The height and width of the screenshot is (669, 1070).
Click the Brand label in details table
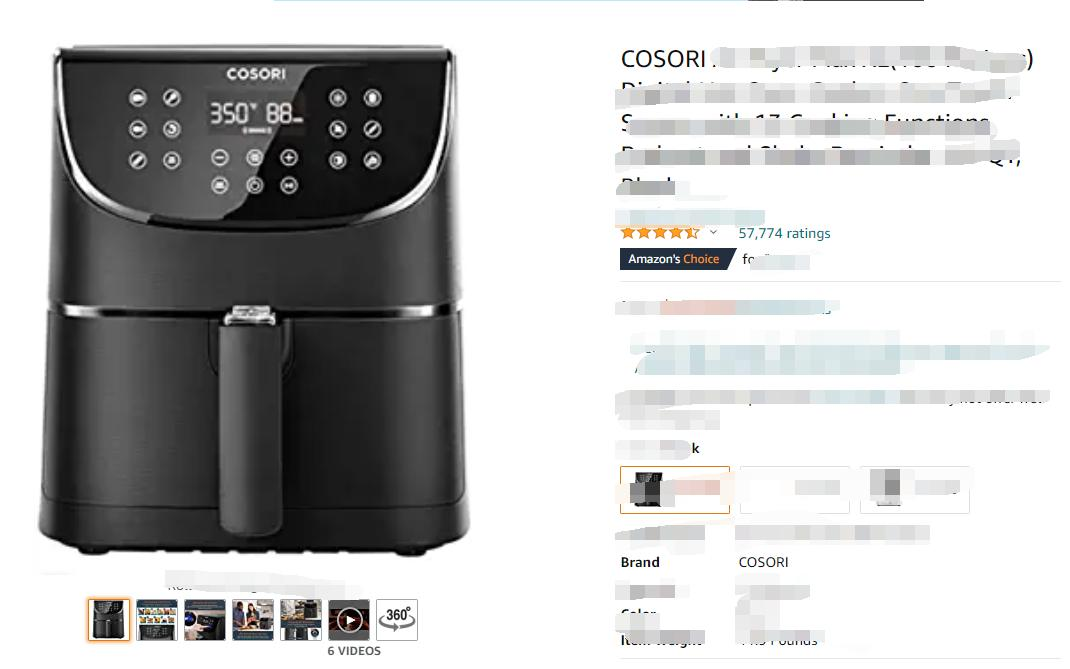(x=640, y=563)
